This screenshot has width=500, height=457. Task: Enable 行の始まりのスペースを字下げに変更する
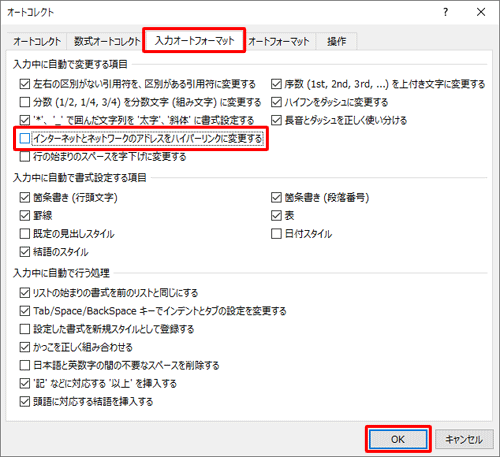tap(25, 156)
